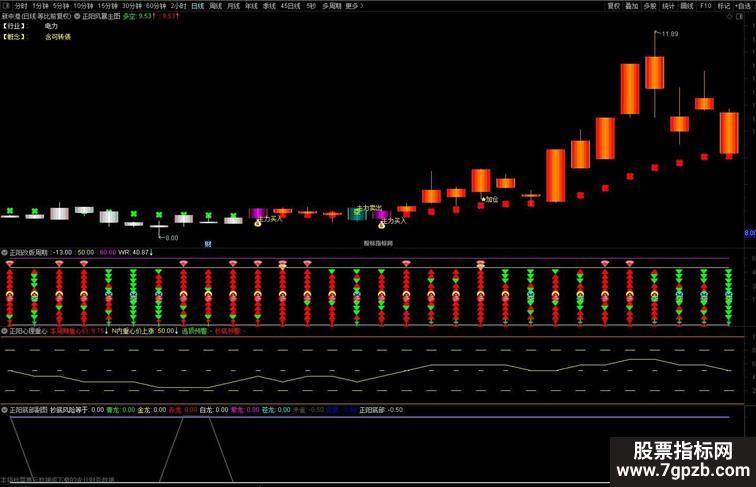The width and height of the screenshot is (756, 487).
Task: Click the 复权 toolbar button
Action: [613, 6]
